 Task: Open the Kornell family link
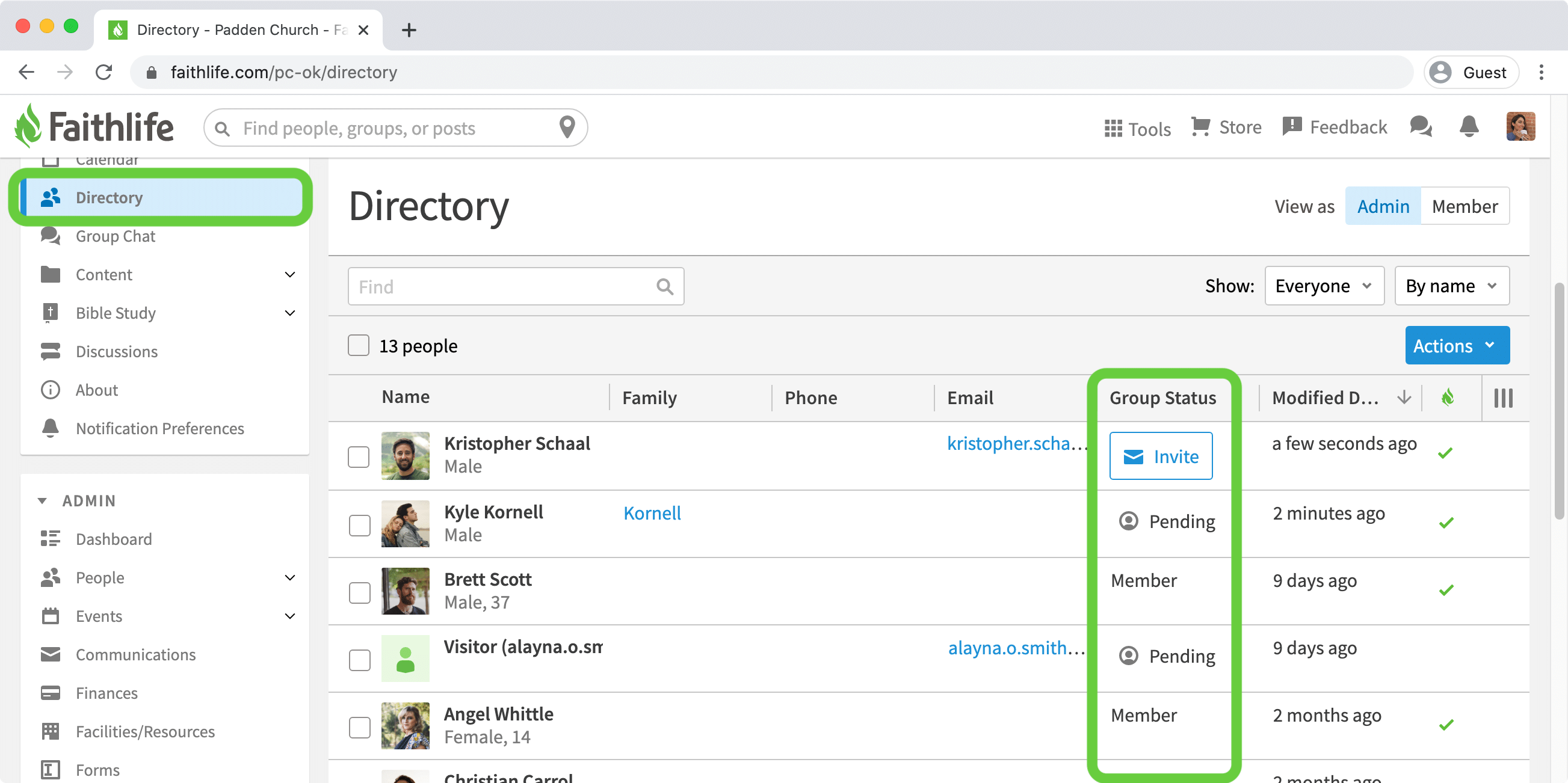point(652,513)
